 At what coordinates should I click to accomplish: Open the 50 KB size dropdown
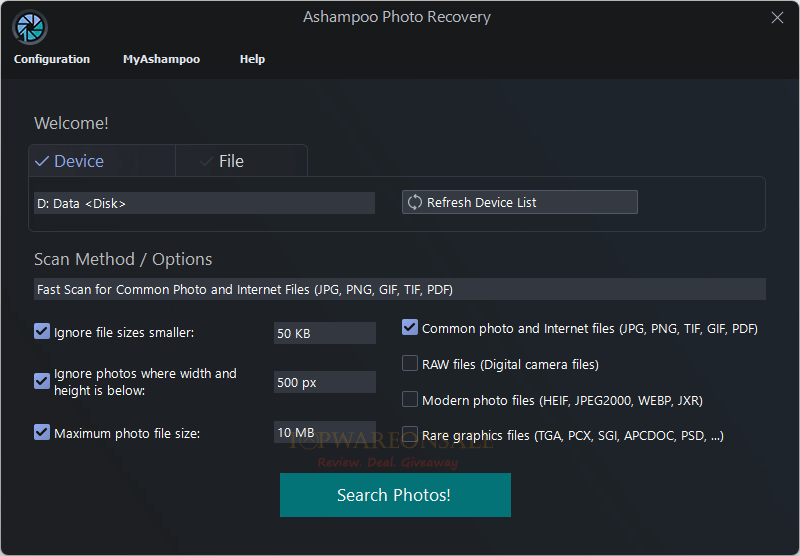coord(325,333)
